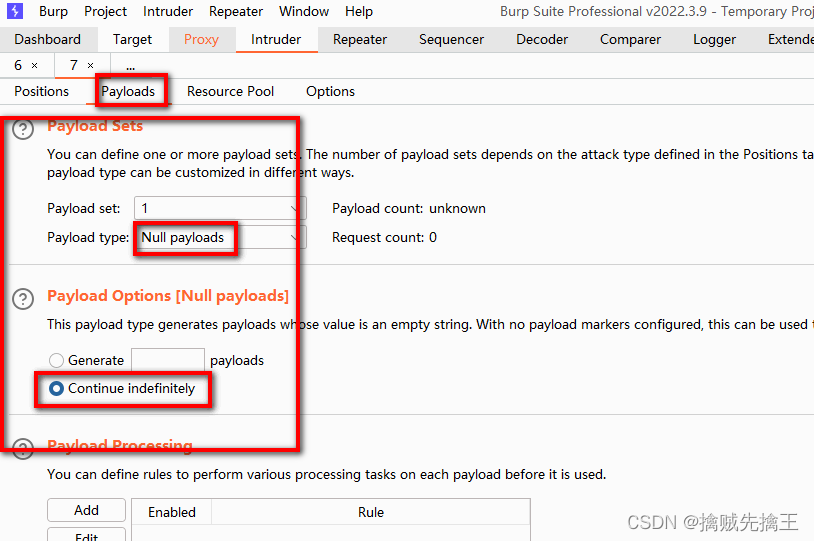
Task: Close Intruder attack tab 6
Action: click(35, 65)
